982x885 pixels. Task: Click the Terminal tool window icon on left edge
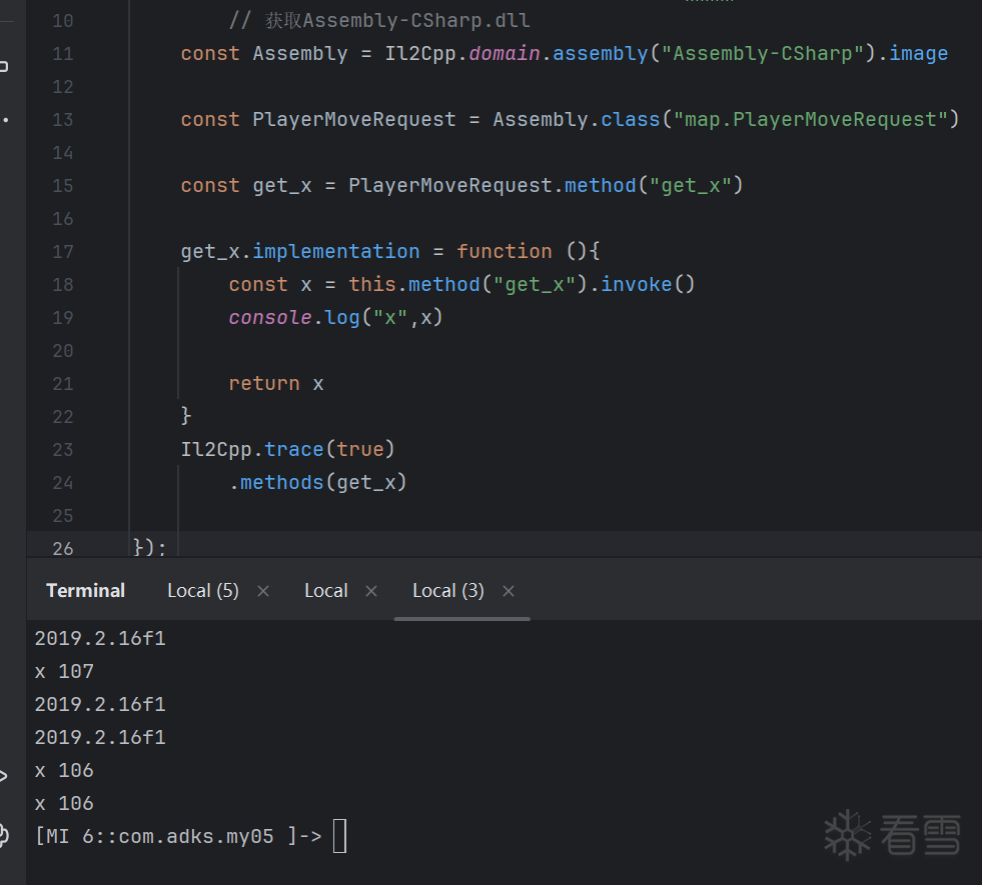tap(4, 775)
